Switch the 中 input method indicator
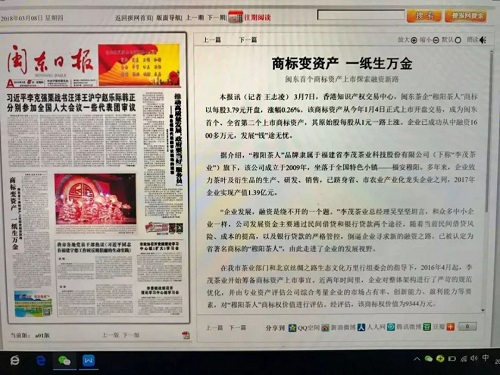 click(485, 358)
